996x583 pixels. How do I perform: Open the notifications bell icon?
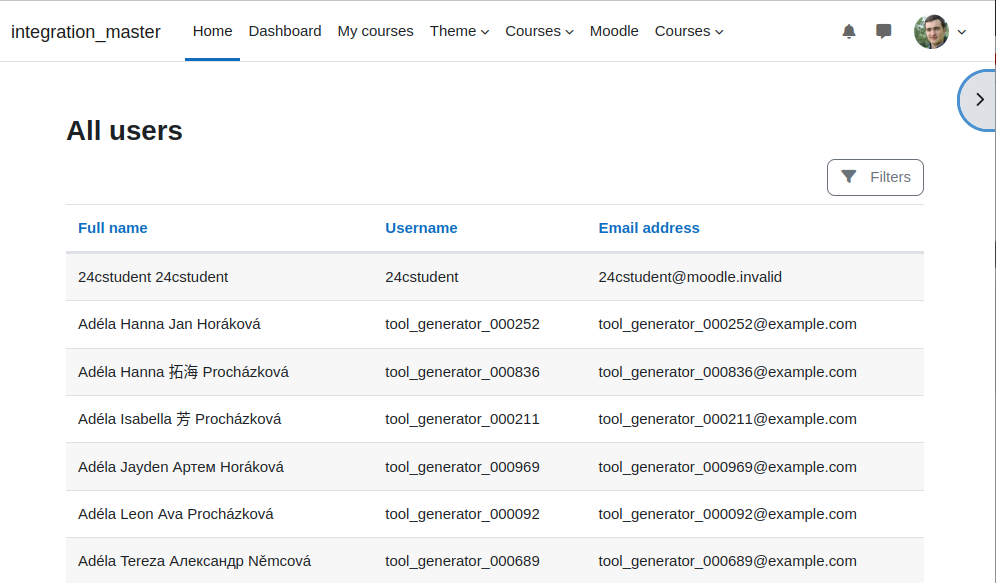(x=849, y=31)
